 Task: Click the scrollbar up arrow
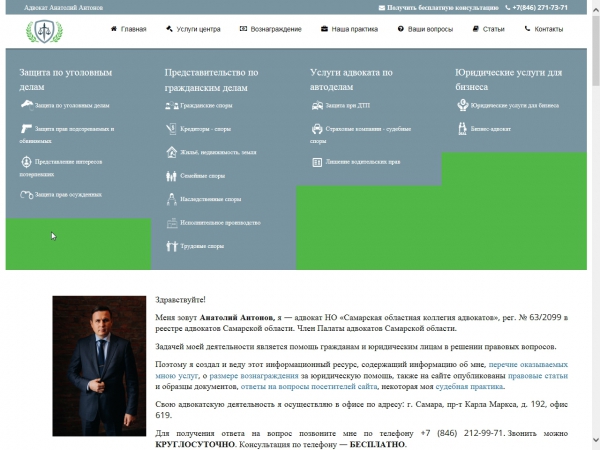(596, 10)
